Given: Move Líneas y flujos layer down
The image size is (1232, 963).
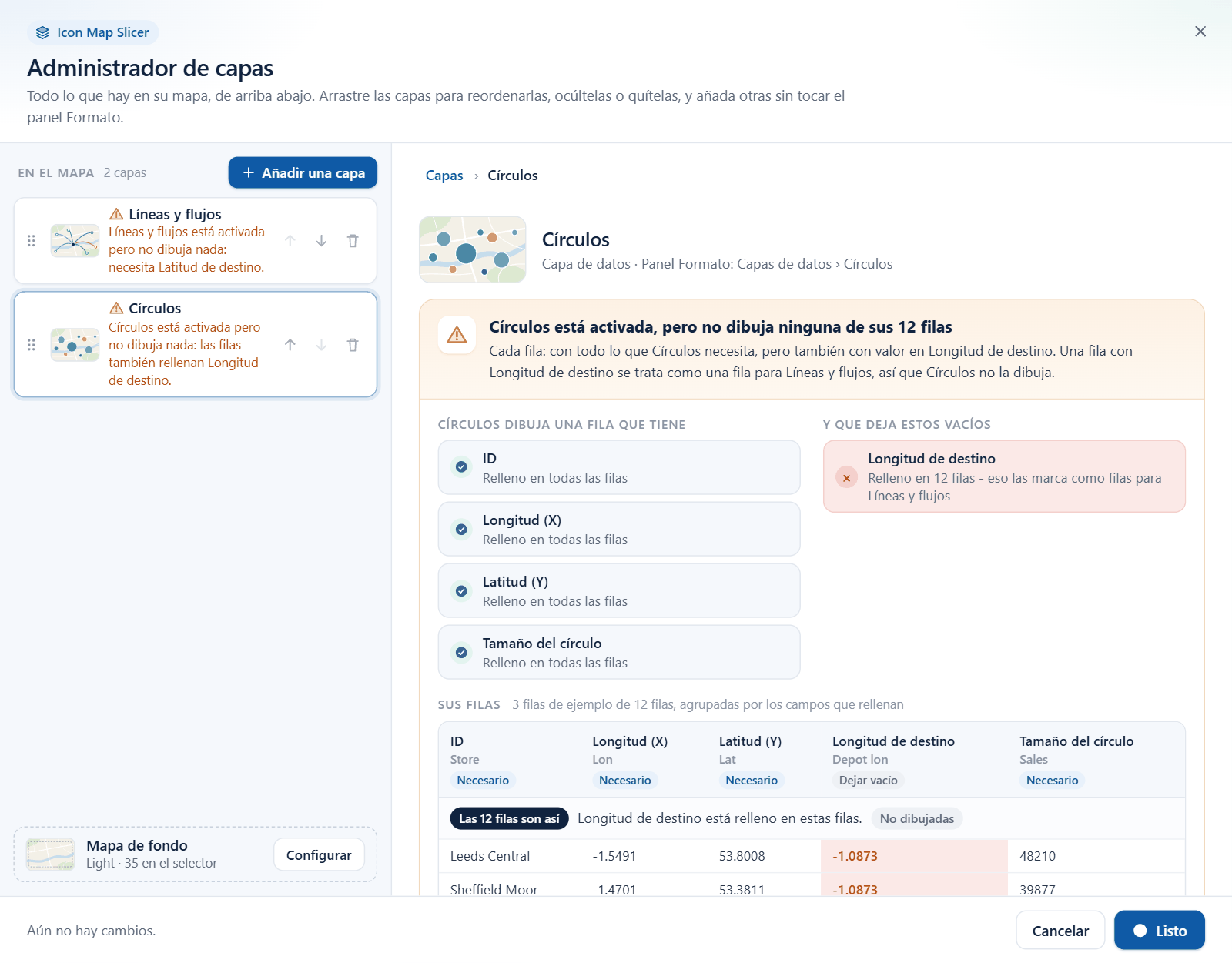Looking at the screenshot, I should click(x=322, y=241).
